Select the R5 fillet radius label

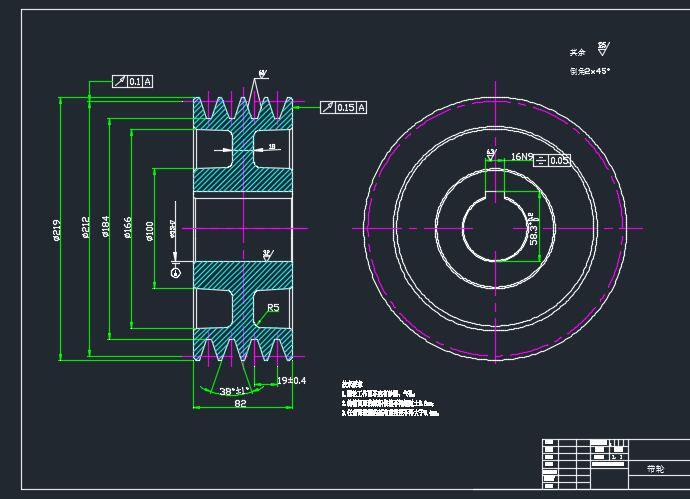coord(273,308)
